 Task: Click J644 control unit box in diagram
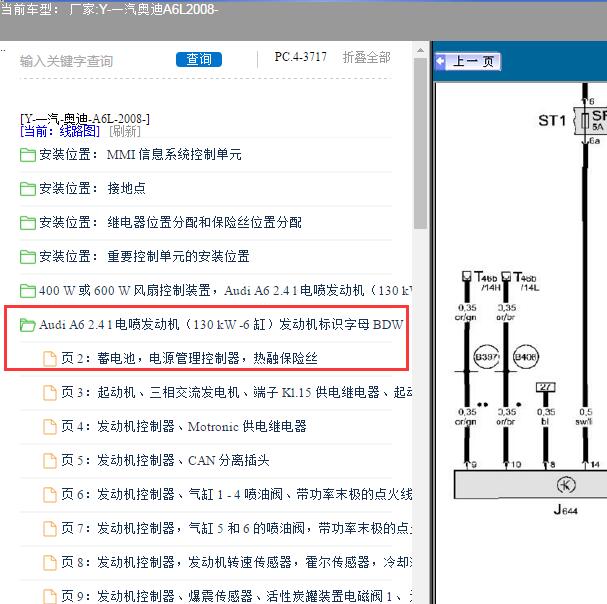pos(530,485)
